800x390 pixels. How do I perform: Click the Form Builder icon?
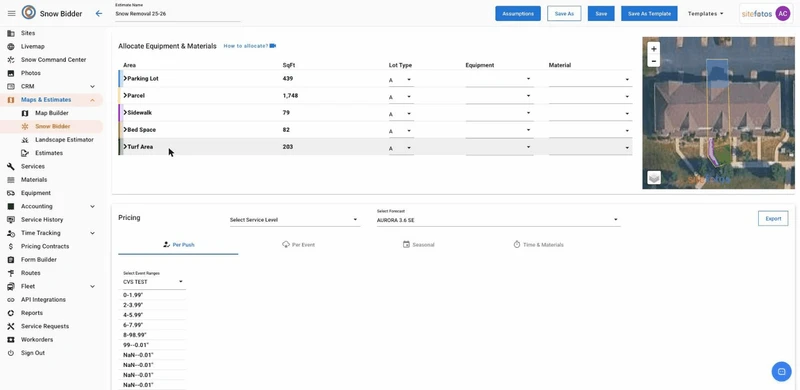(11, 259)
